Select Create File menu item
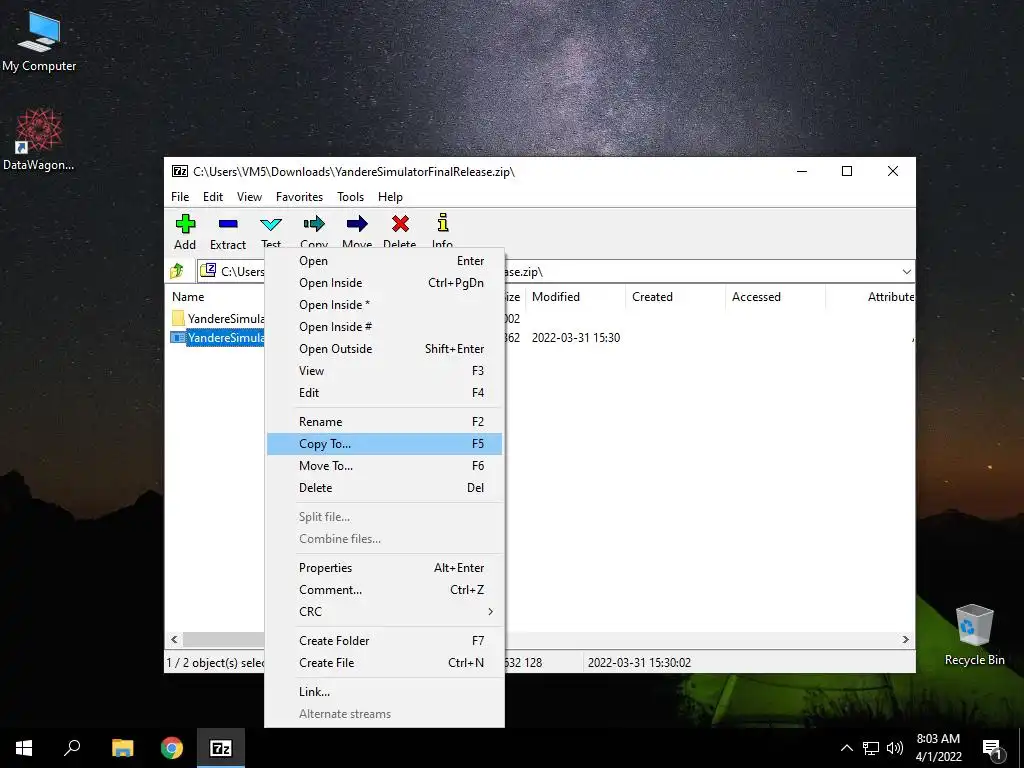 [385, 663]
